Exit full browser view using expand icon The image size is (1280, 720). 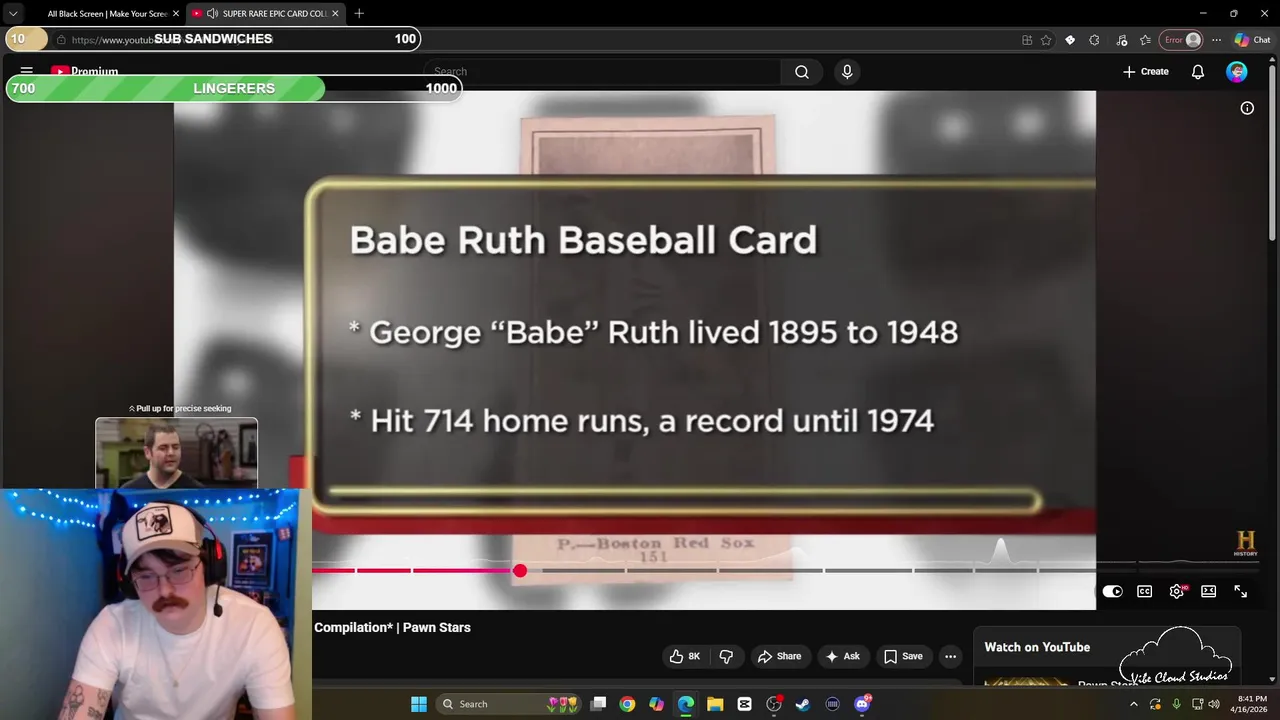(1241, 592)
